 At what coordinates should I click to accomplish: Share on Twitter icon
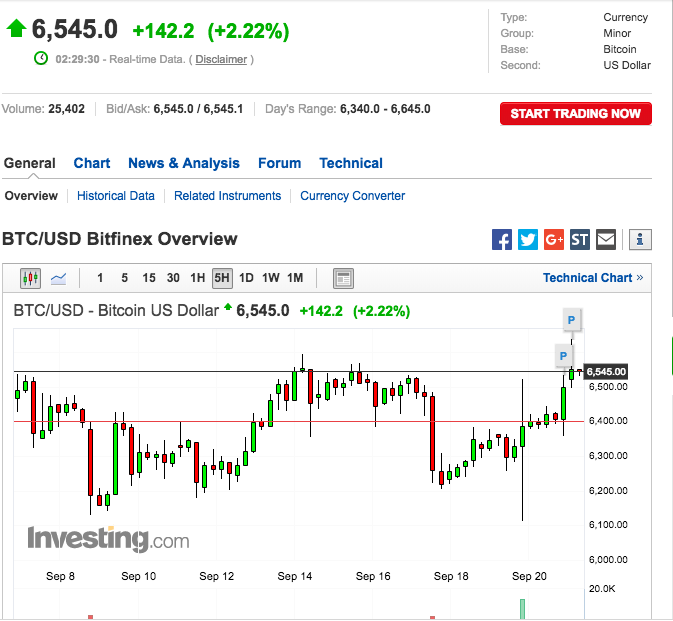pyautogui.click(x=528, y=239)
